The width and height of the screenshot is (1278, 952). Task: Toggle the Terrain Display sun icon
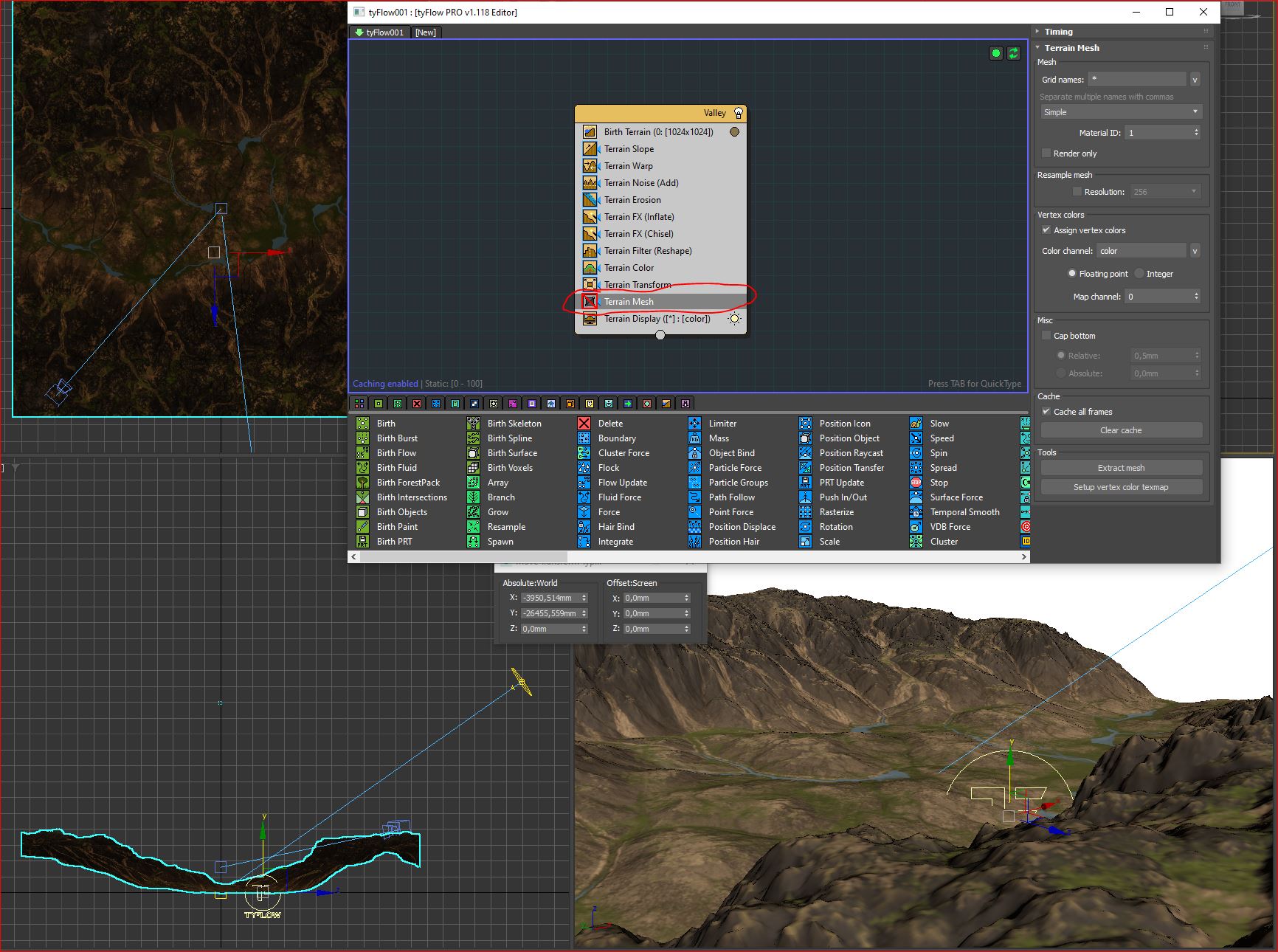(x=734, y=319)
